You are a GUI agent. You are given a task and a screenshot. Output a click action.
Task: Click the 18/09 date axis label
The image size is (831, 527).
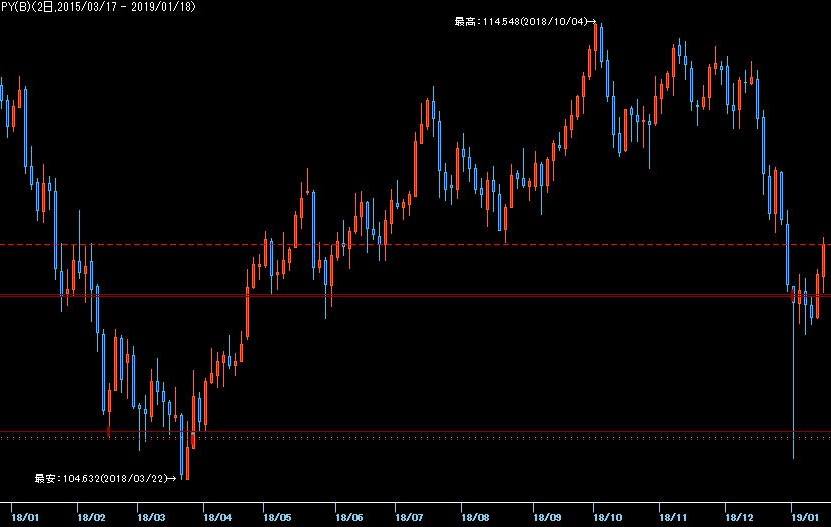pyautogui.click(x=547, y=517)
